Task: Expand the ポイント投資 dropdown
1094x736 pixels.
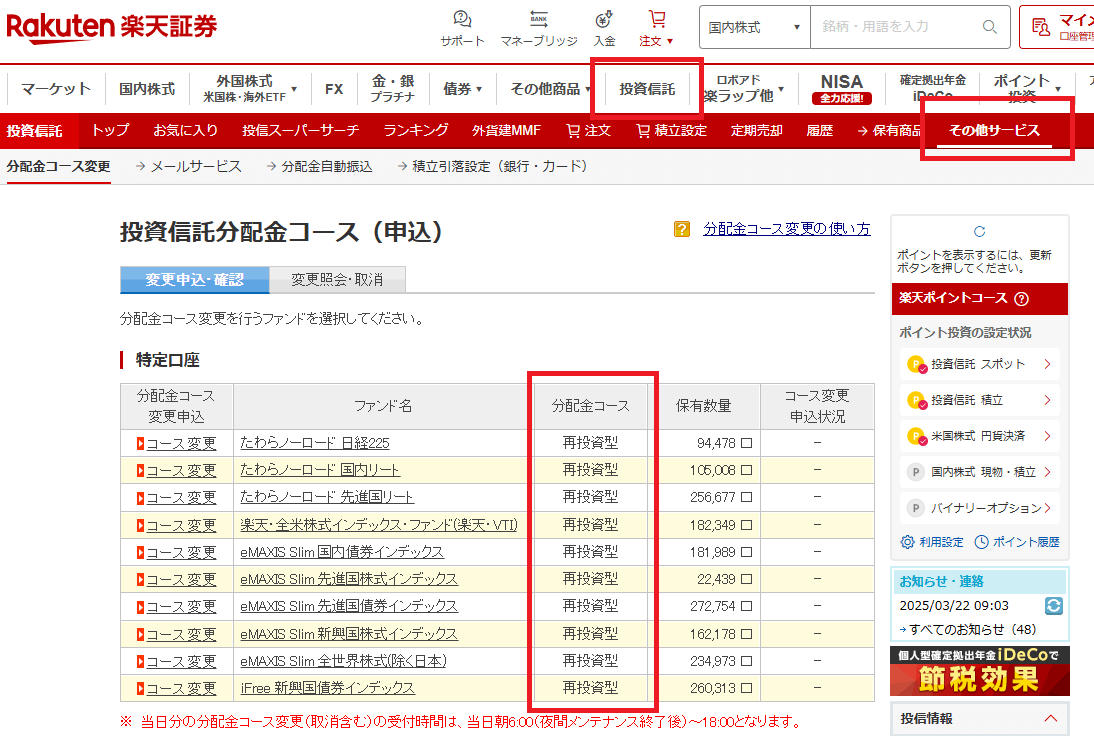Action: click(x=1058, y=89)
